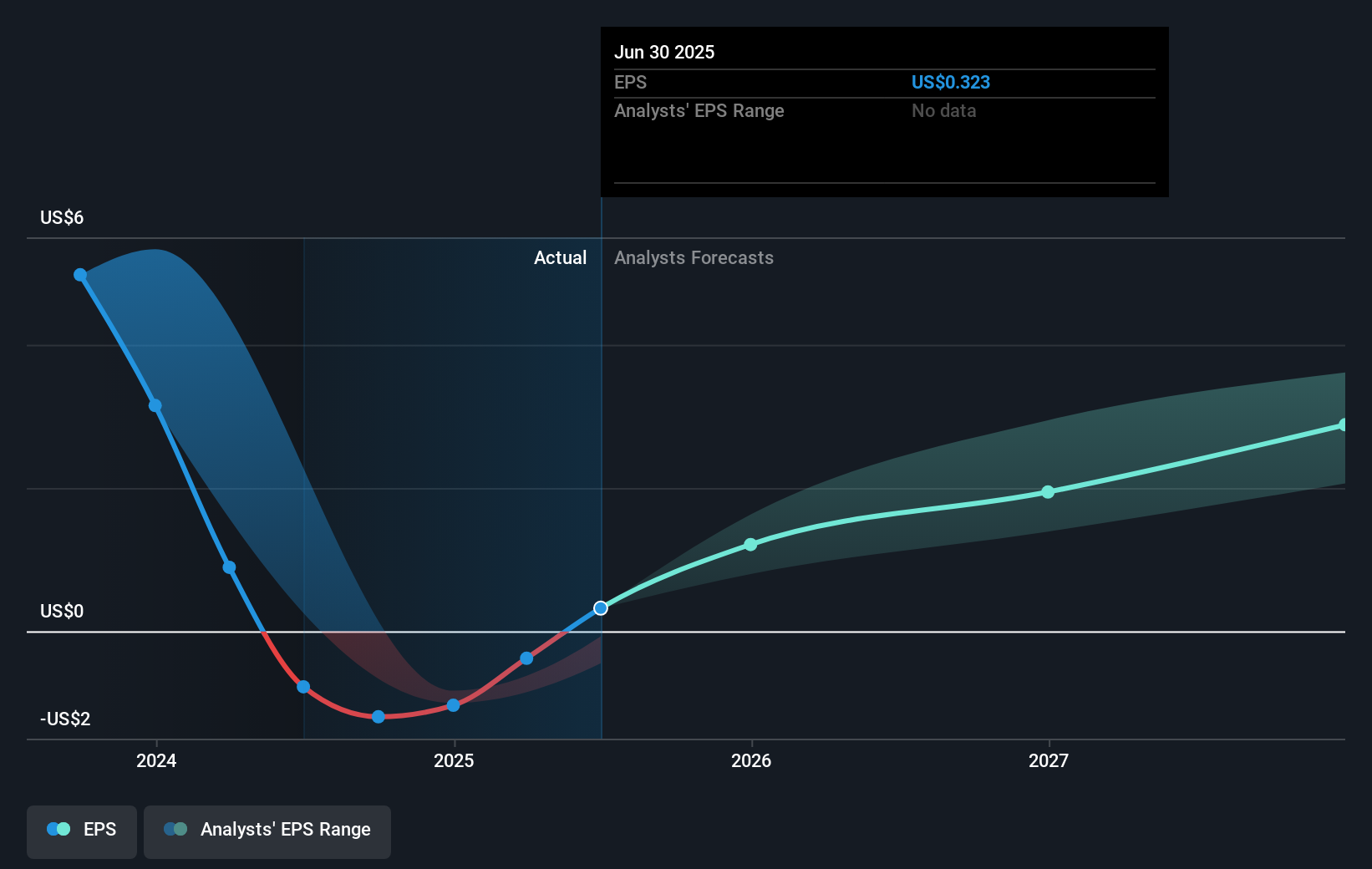Click the 2025 label on the x-axis
Screen dimensions: 1372x869
(x=454, y=760)
